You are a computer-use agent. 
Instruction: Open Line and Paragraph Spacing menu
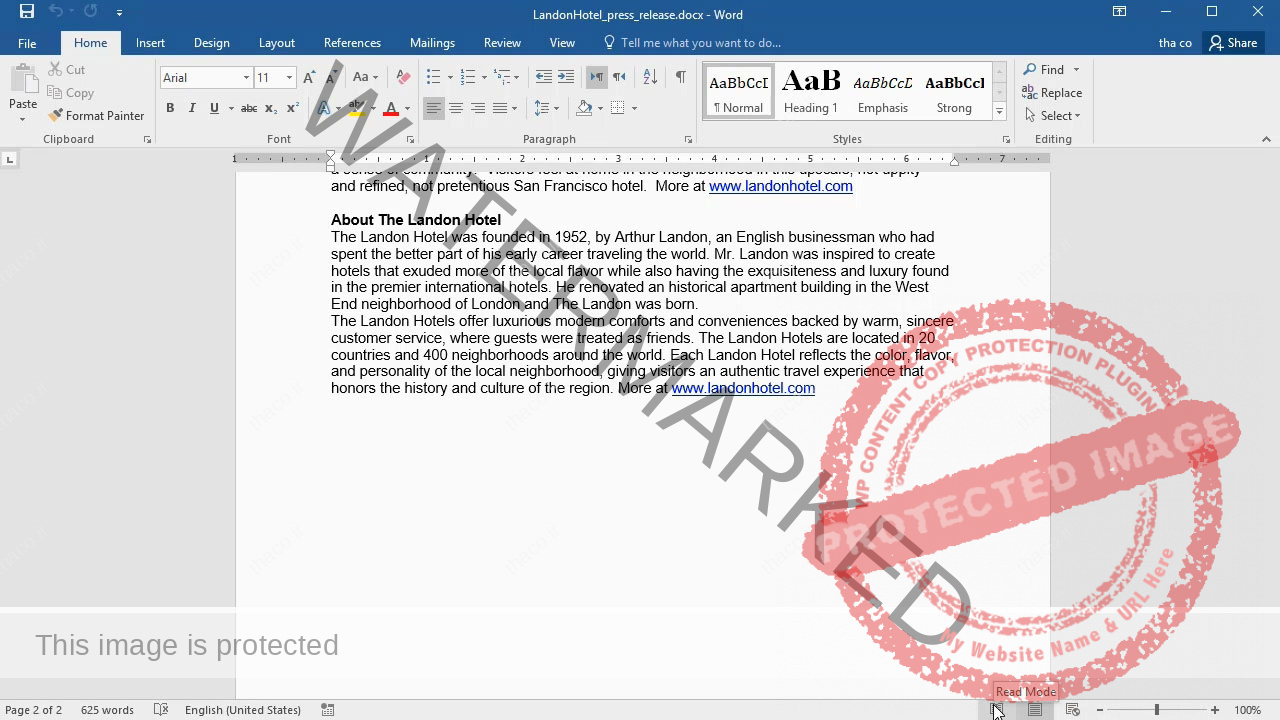(x=546, y=108)
